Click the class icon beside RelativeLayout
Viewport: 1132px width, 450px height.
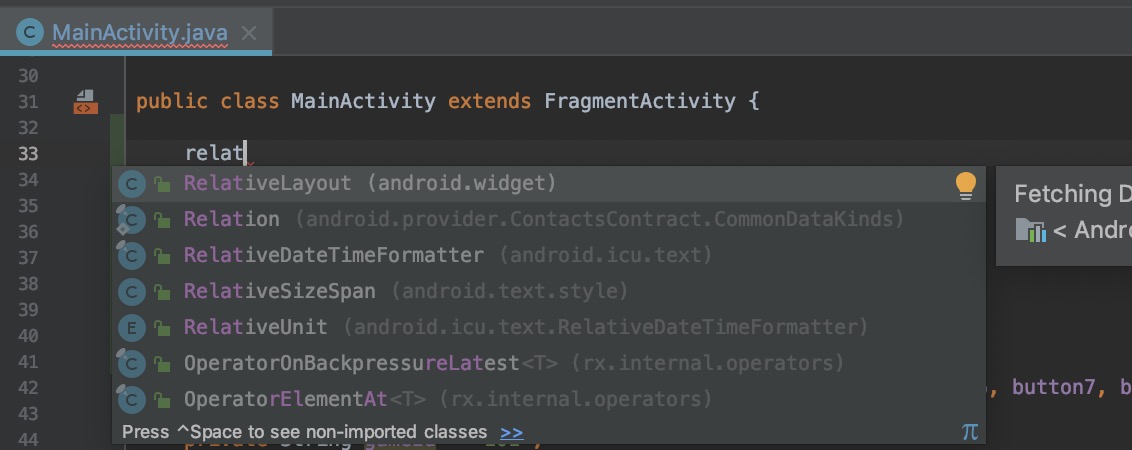pyautogui.click(x=132, y=184)
